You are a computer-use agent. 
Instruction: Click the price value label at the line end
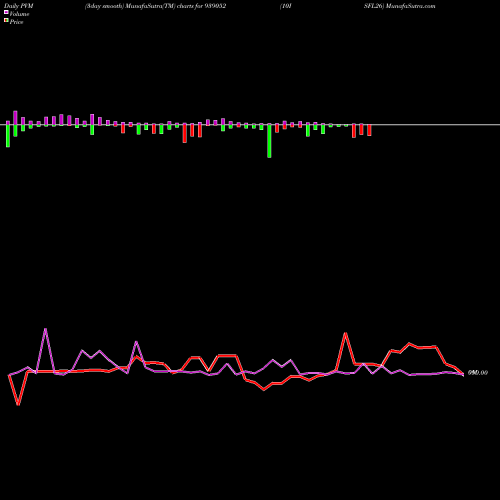pos(478,373)
